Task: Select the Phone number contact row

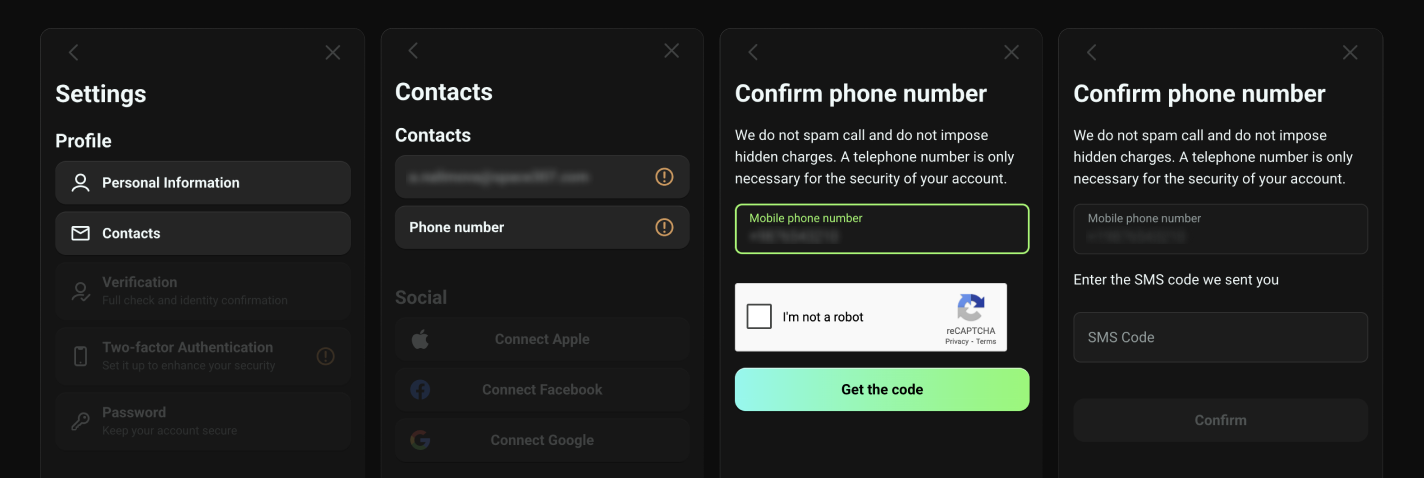Action: [x=542, y=227]
